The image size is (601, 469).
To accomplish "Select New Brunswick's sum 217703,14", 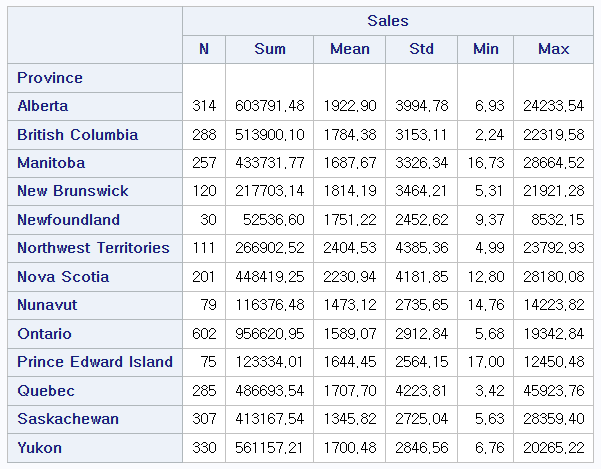I will pyautogui.click(x=269, y=191).
